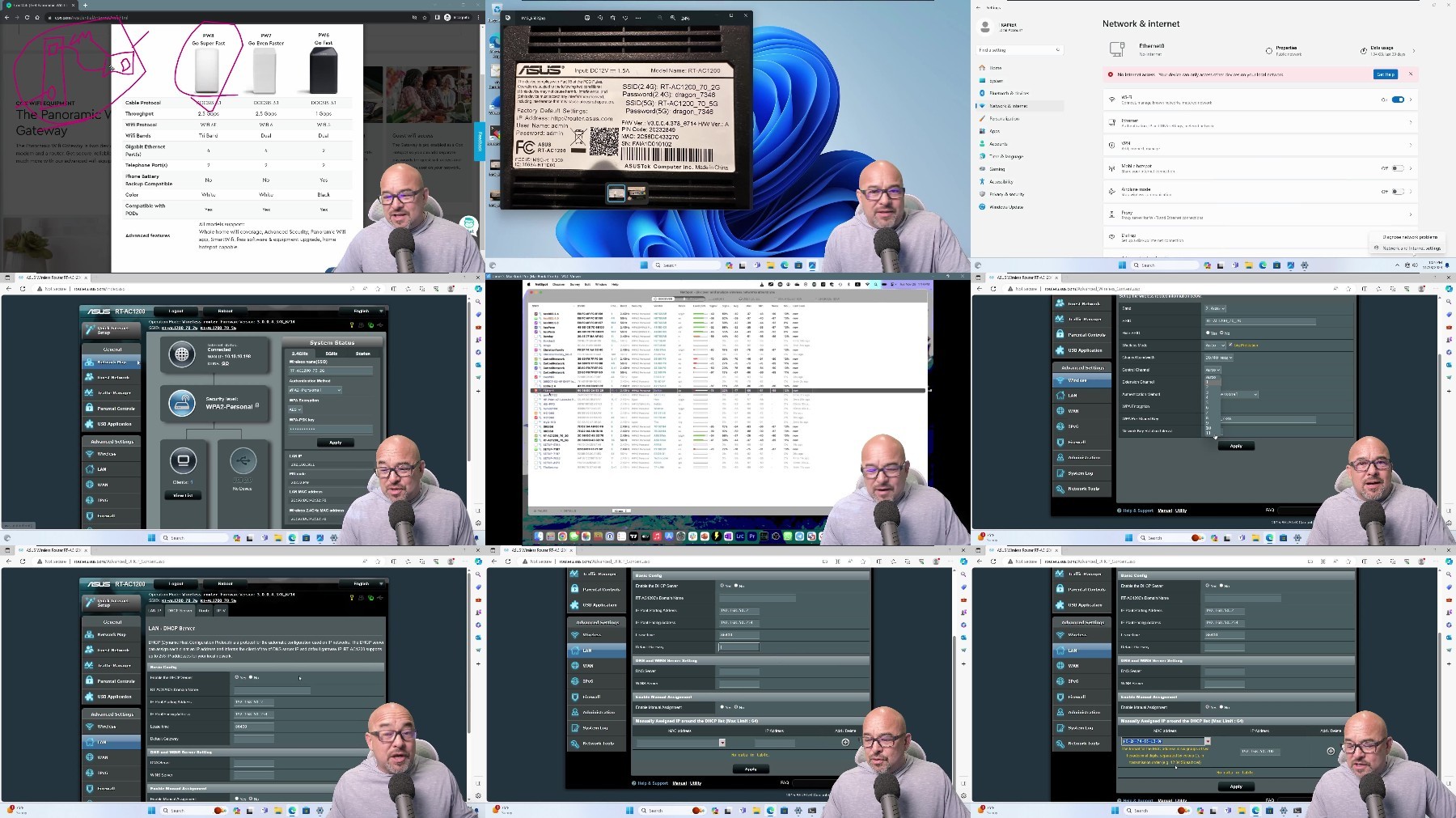
Task: Expand the VPN row chevron in Settings
Action: 1411,146
